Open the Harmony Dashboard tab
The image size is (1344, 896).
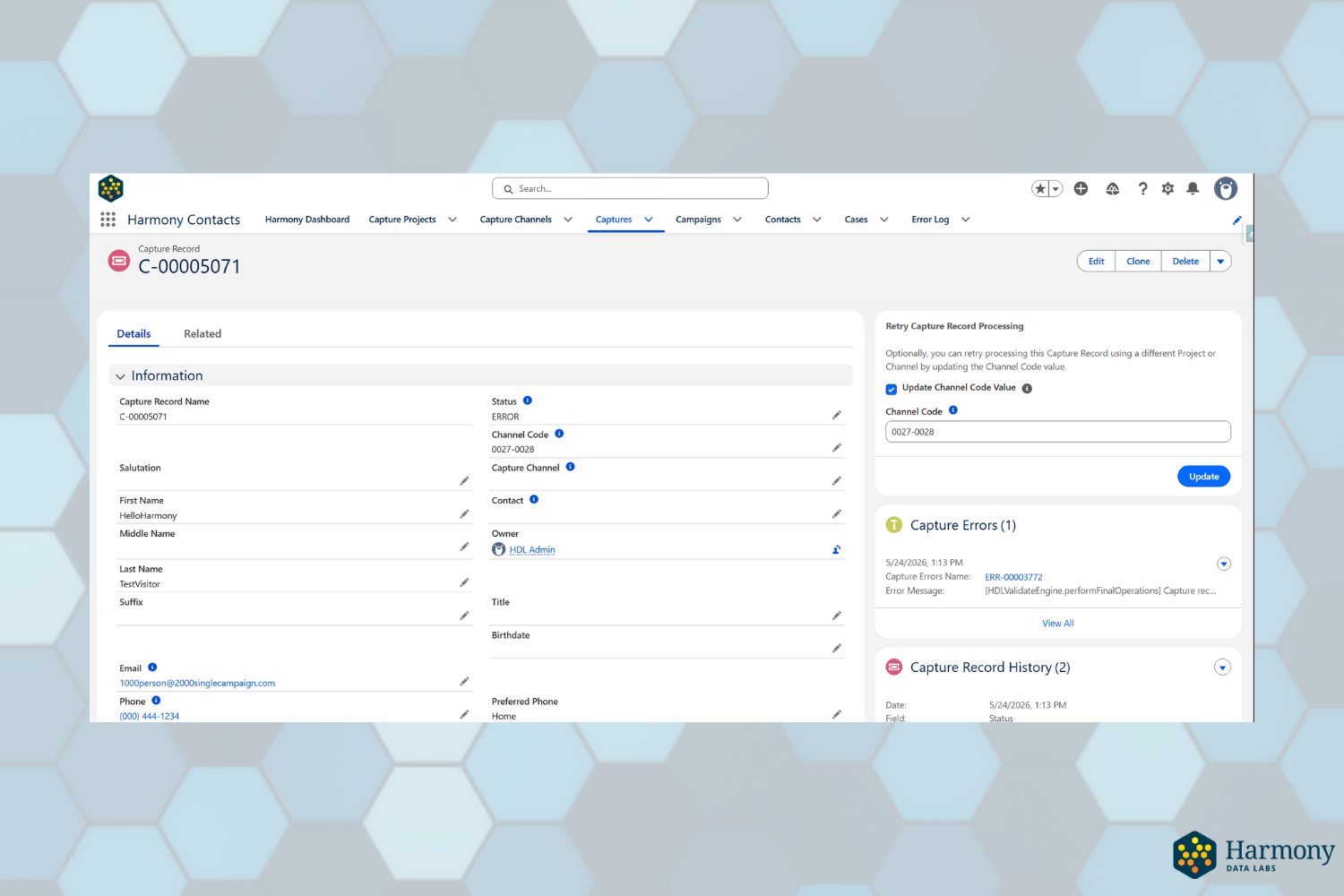tap(307, 220)
